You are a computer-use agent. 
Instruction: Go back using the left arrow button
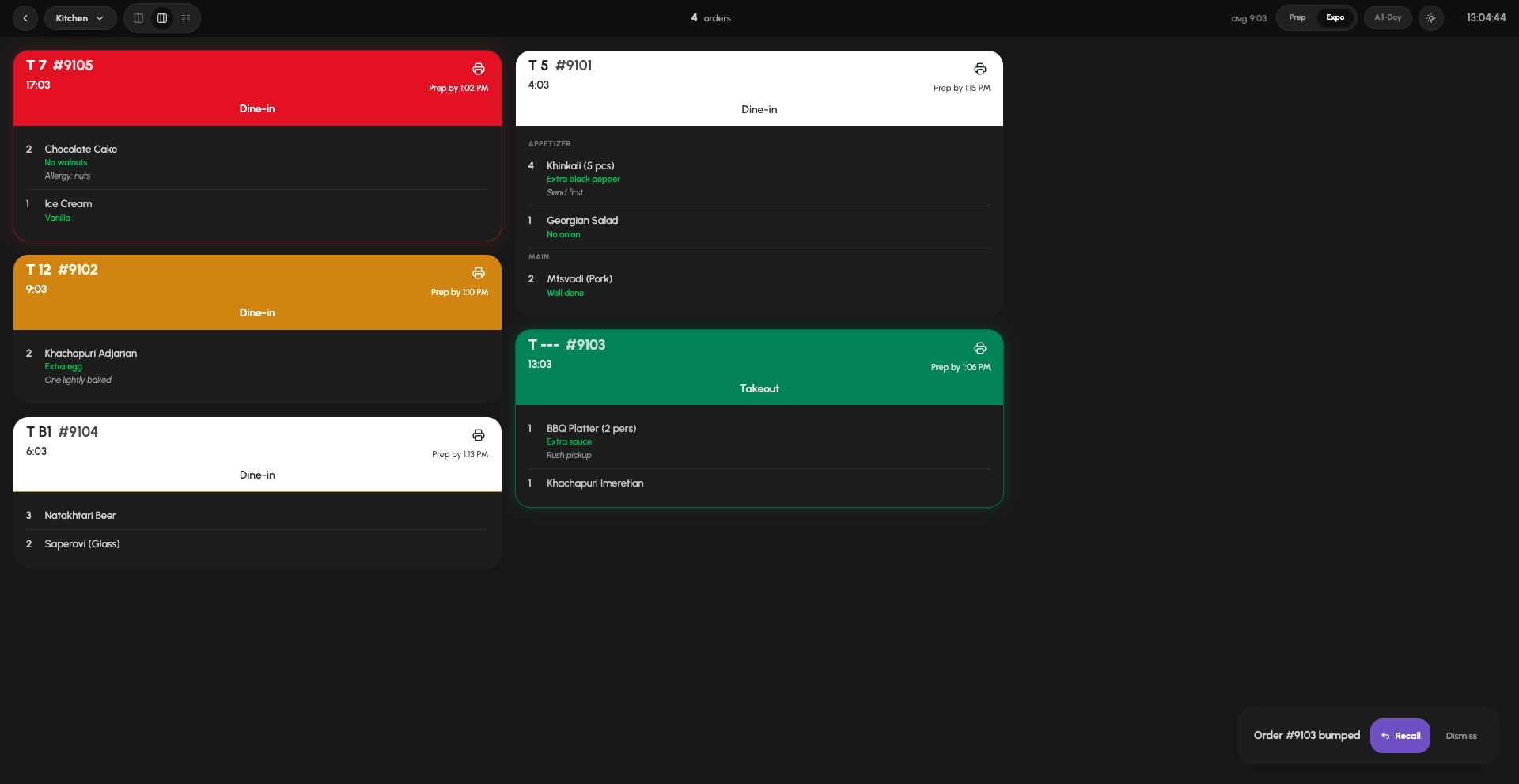[25, 18]
